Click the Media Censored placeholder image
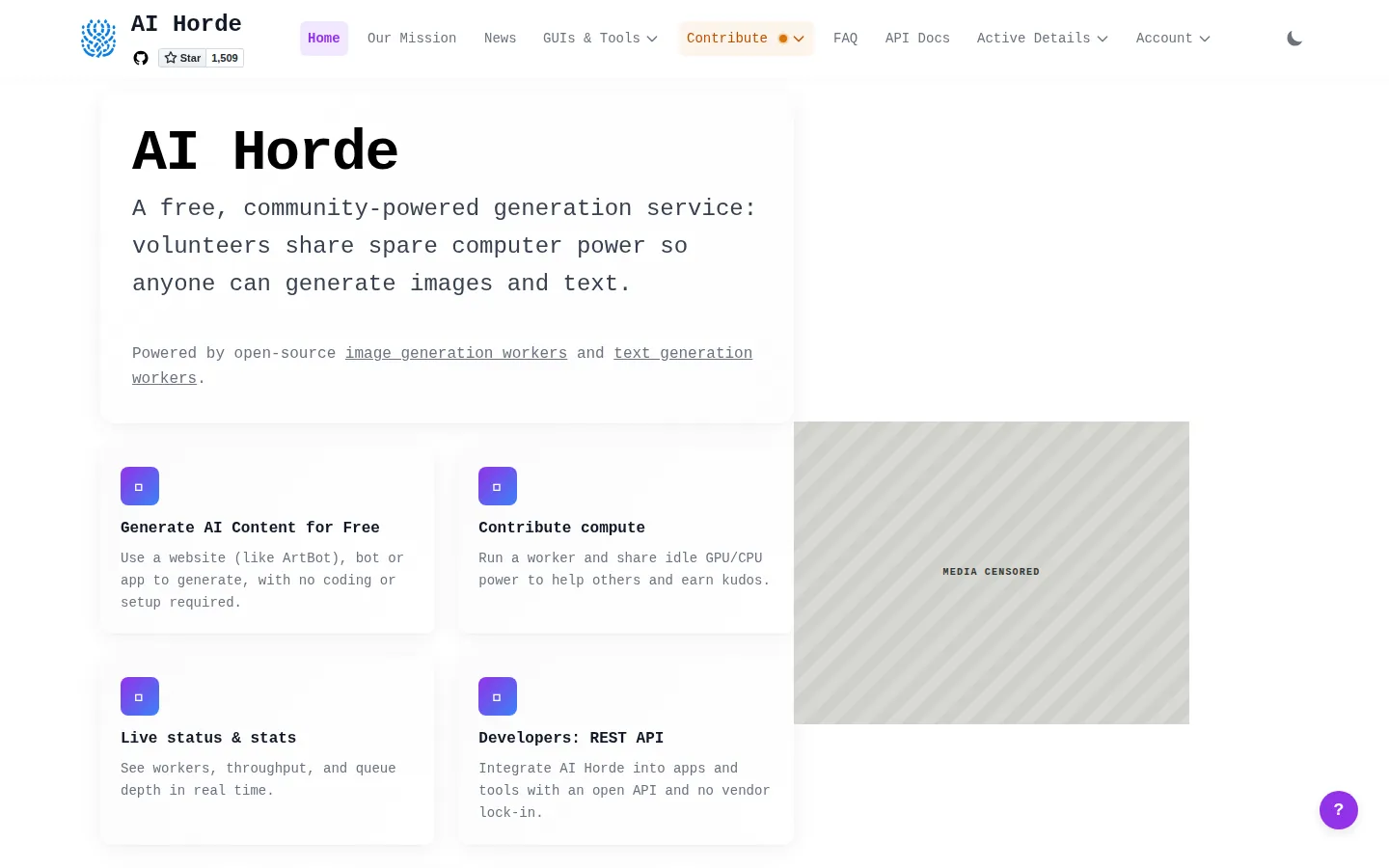Viewport: 1389px width, 868px height. pyautogui.click(x=992, y=573)
